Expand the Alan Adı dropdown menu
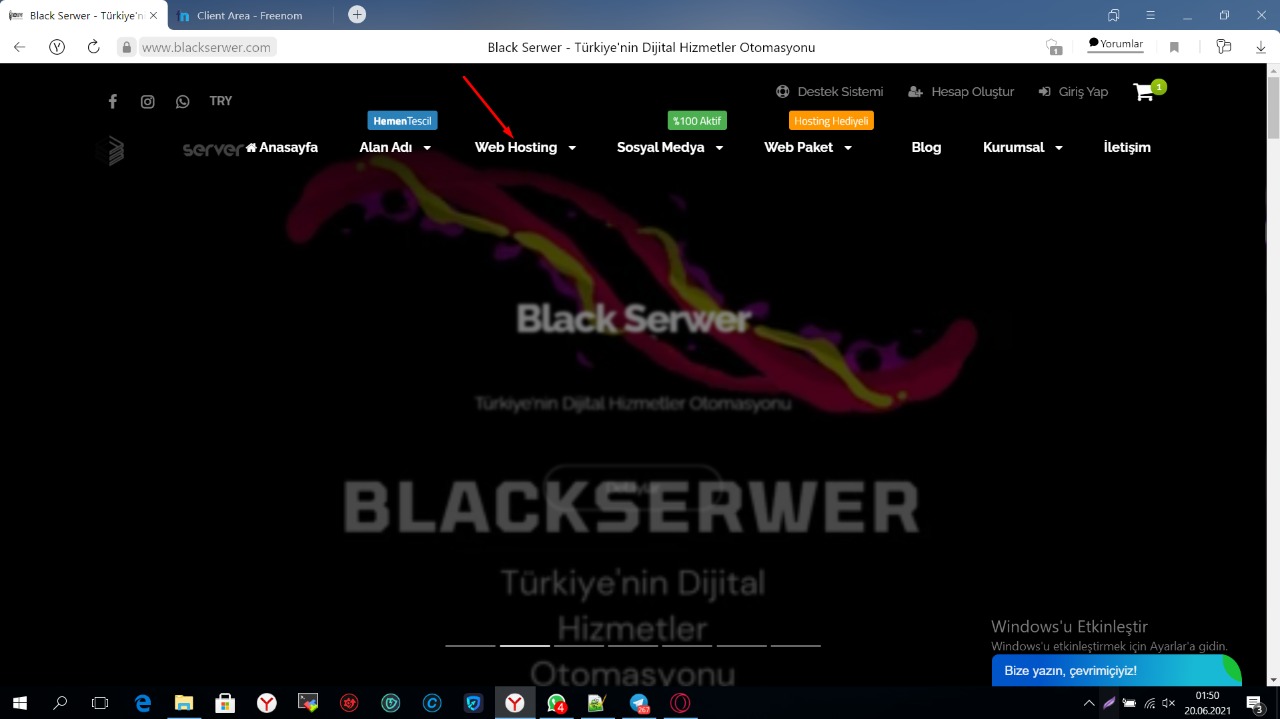 pyautogui.click(x=395, y=147)
